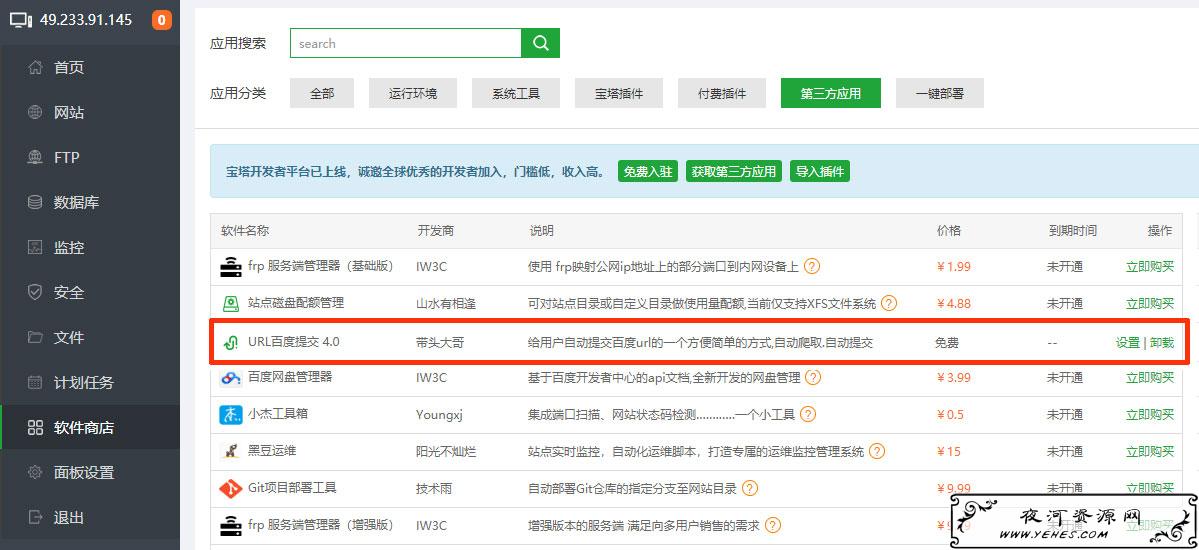Viewport: 1199px width, 550px height.
Task: Open help icon for frp 基础版 description
Action: click(812, 266)
